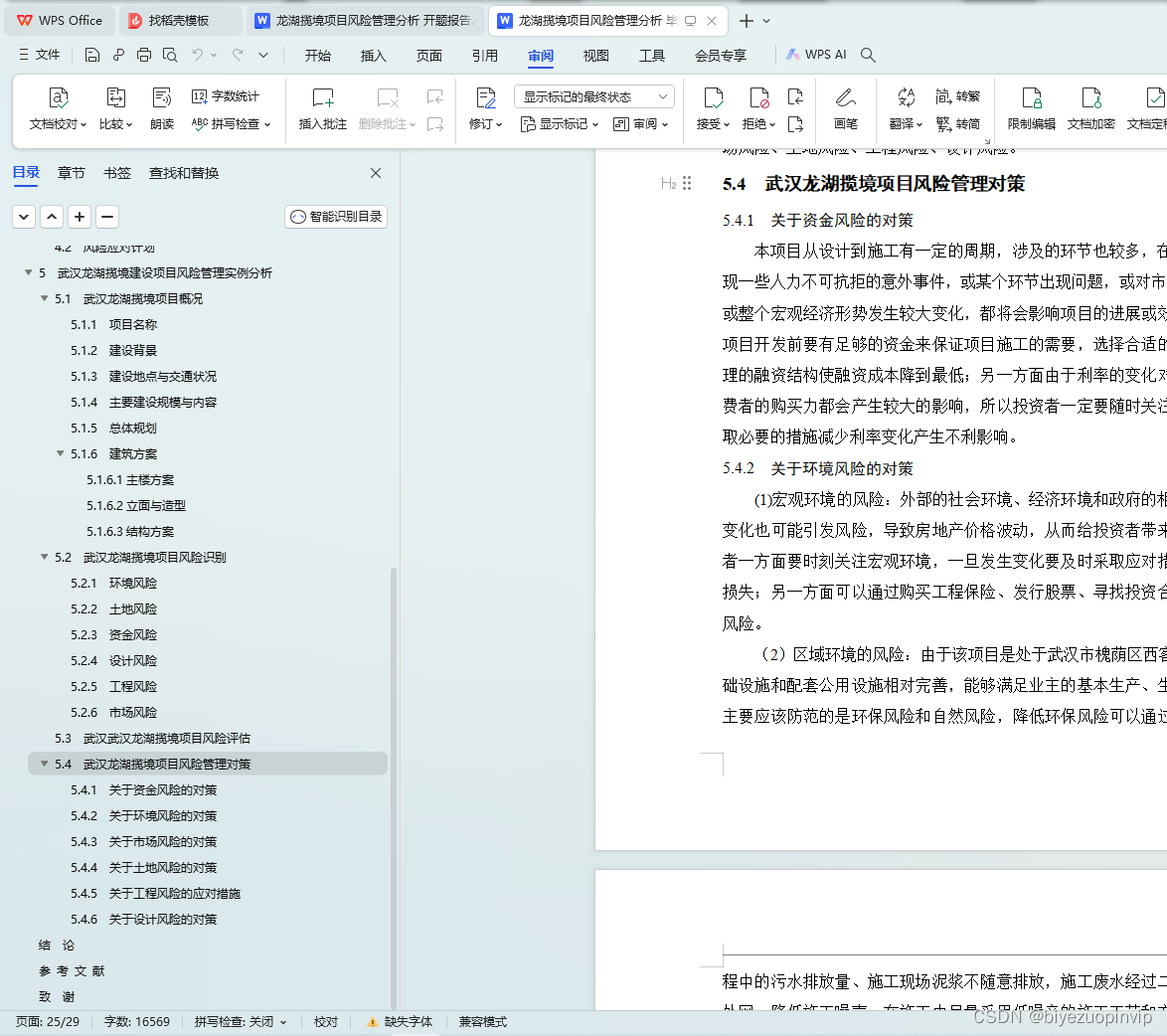
Task: Open the 文档校对 proofreading tool
Action: click(58, 108)
